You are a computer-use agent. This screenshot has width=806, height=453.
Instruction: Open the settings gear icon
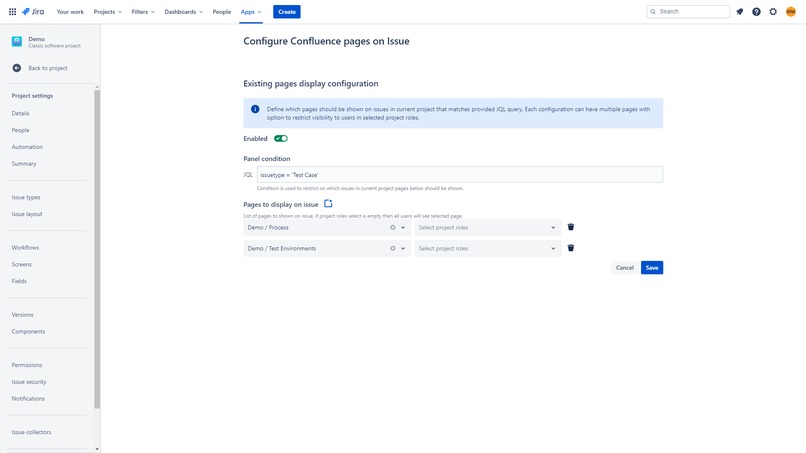pos(773,11)
